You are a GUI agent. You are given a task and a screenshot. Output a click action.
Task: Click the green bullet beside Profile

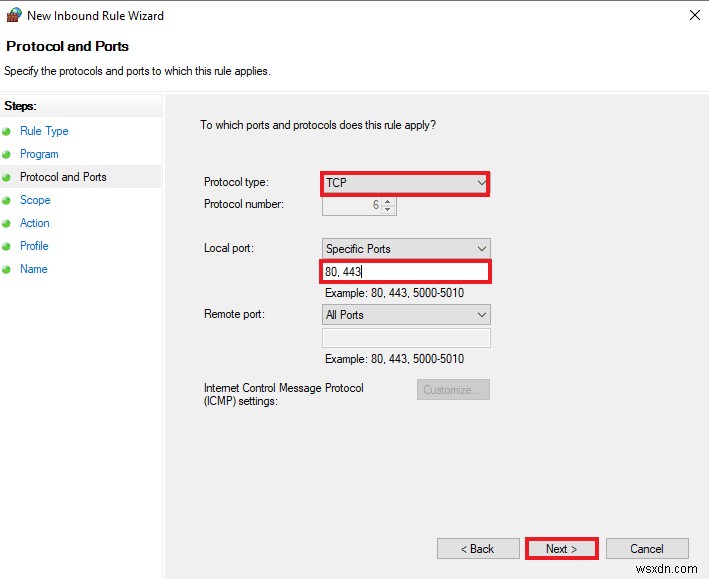point(6,247)
